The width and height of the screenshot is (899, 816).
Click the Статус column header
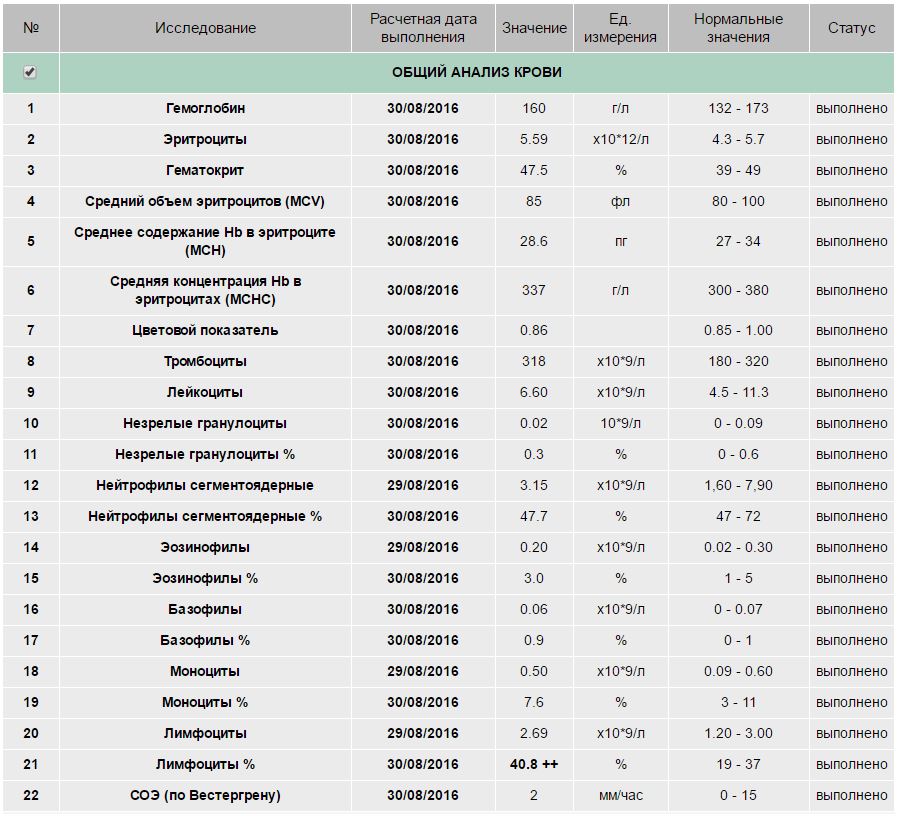(851, 28)
